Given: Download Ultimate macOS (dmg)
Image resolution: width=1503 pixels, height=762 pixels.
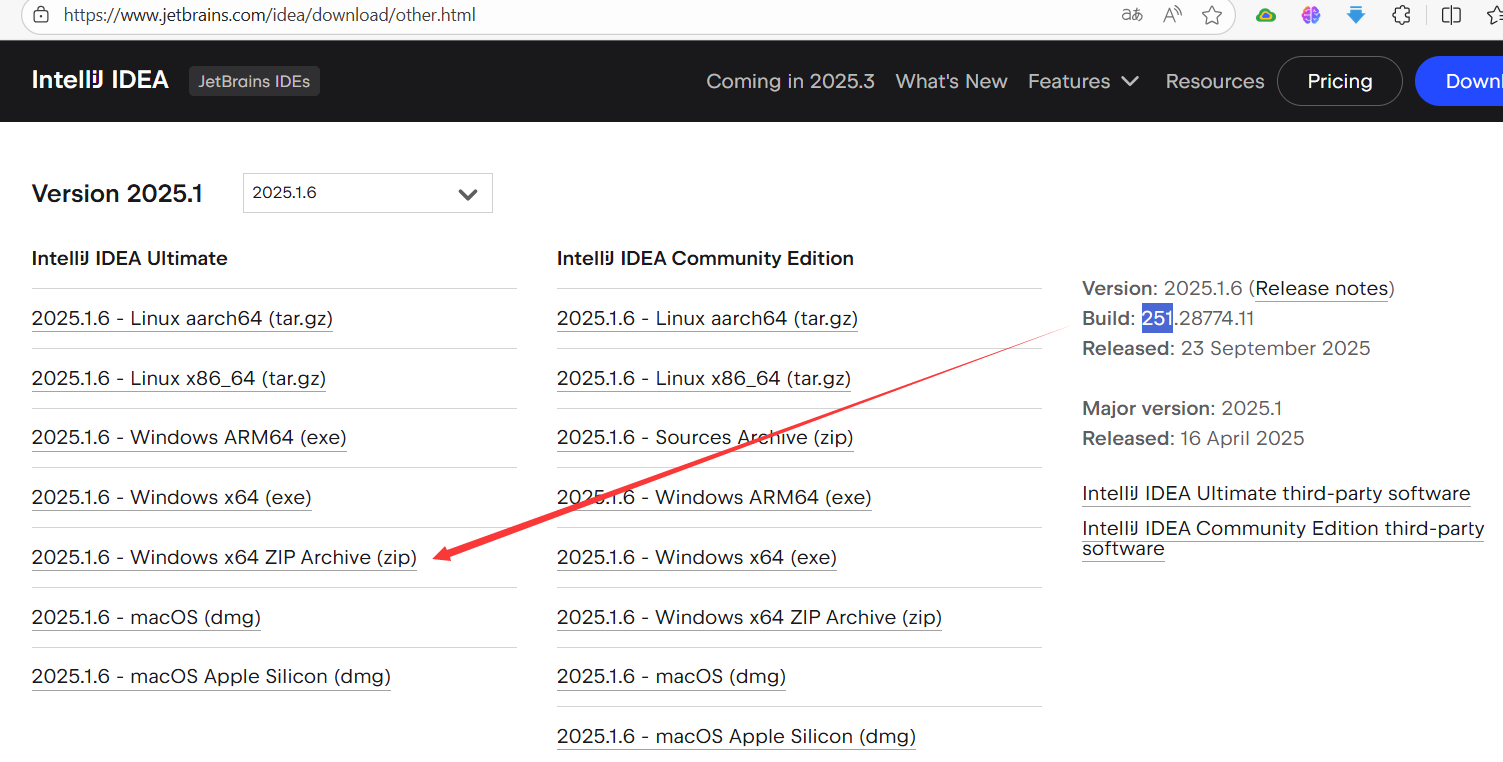Looking at the screenshot, I should pyautogui.click(x=146, y=617).
